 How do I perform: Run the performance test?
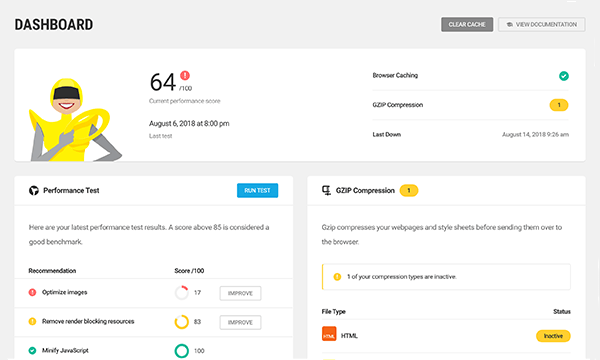pyautogui.click(x=257, y=191)
